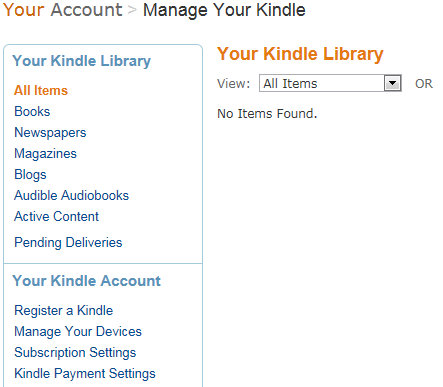Click the Your Kindle Library sidebar heading
The image size is (443, 387).
82,61
